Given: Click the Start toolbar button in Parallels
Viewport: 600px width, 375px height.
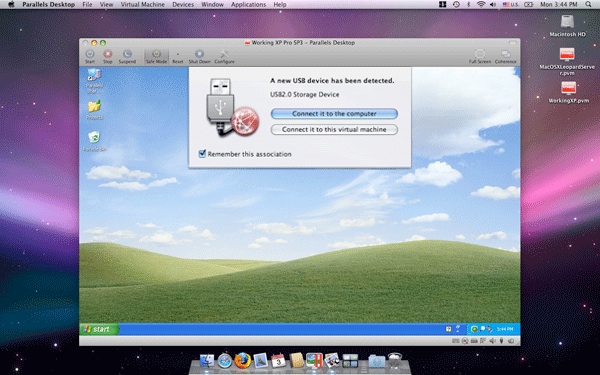Looking at the screenshot, I should click(x=90, y=56).
